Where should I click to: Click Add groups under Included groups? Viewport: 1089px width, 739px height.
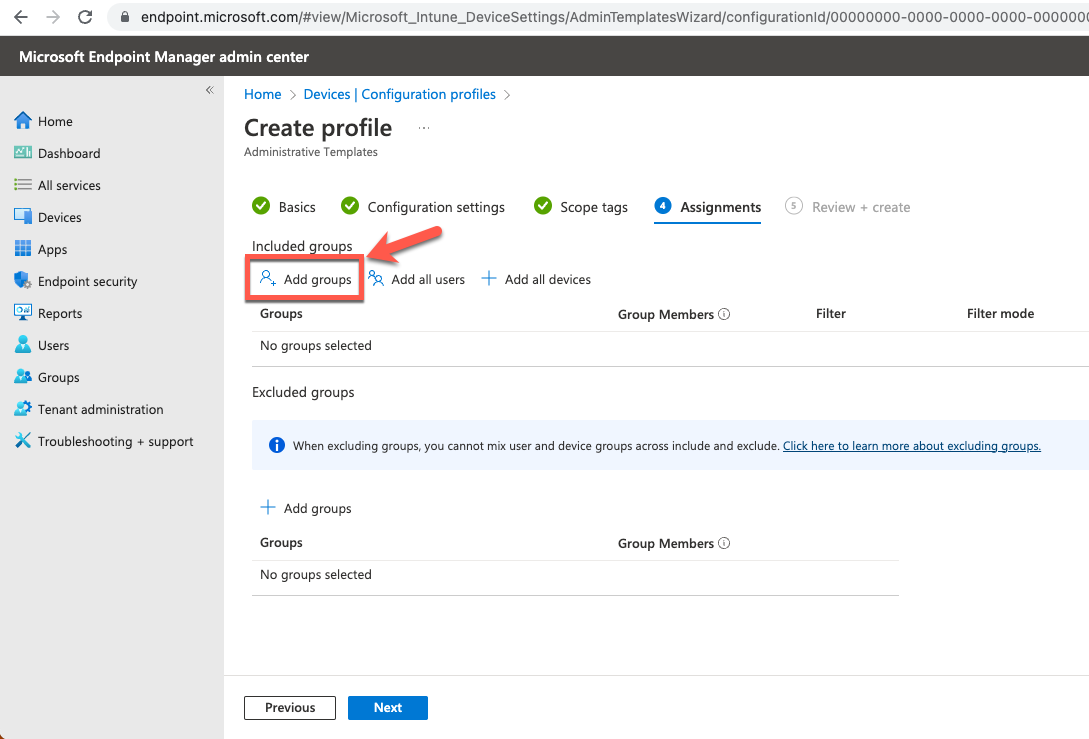point(305,279)
